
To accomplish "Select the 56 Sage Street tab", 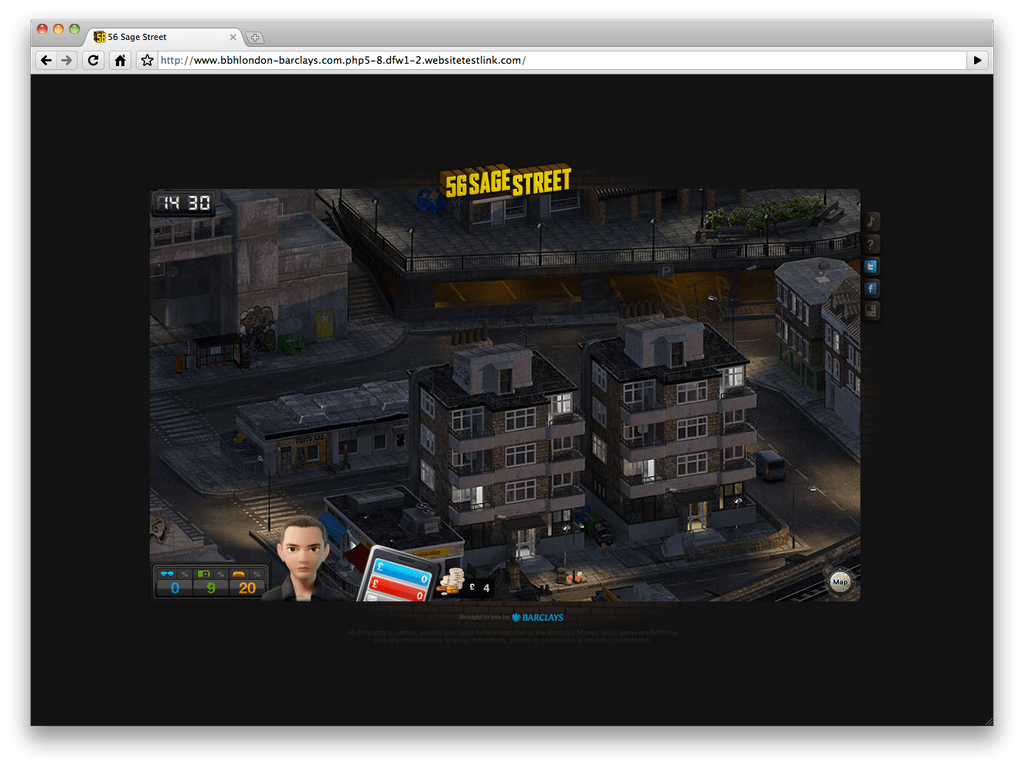I will click(x=163, y=37).
